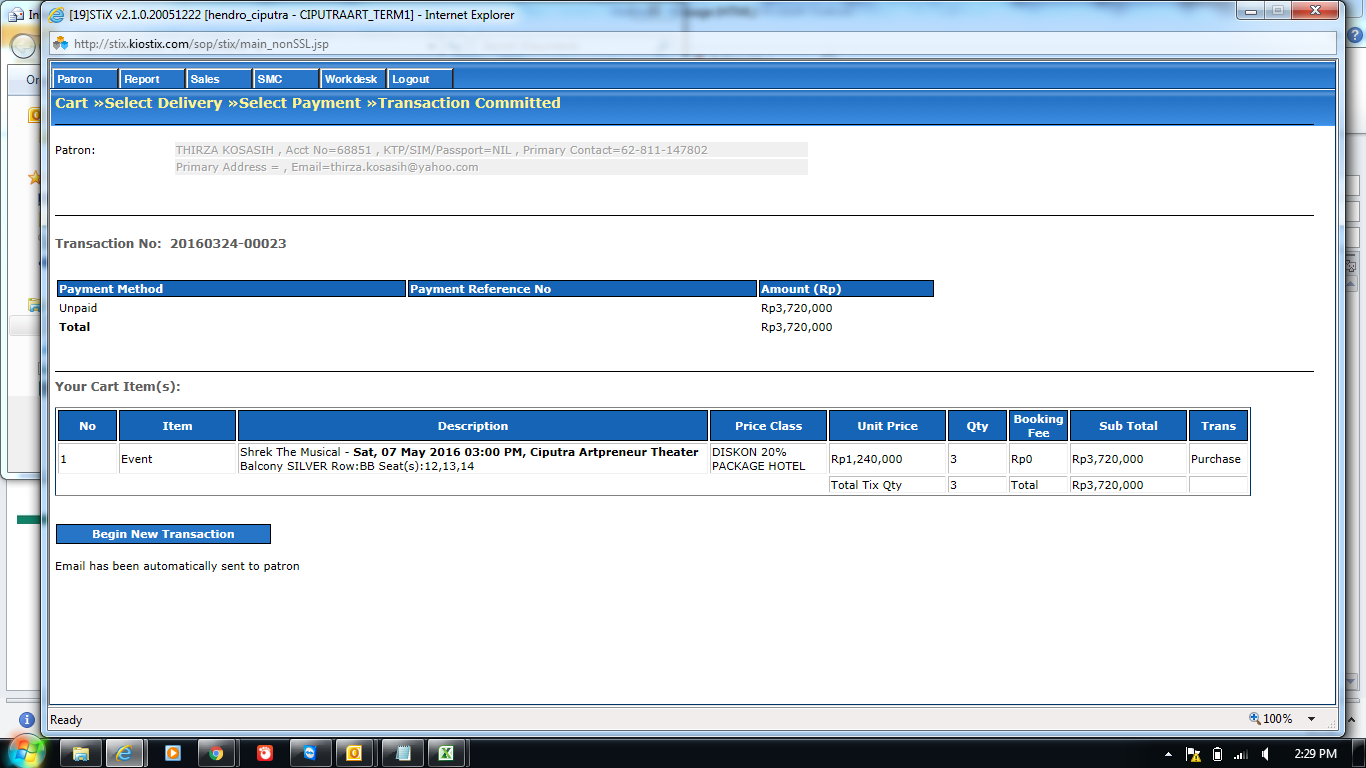The height and width of the screenshot is (768, 1366).
Task: Click the speaker volume icon in the tray
Action: point(1266,753)
